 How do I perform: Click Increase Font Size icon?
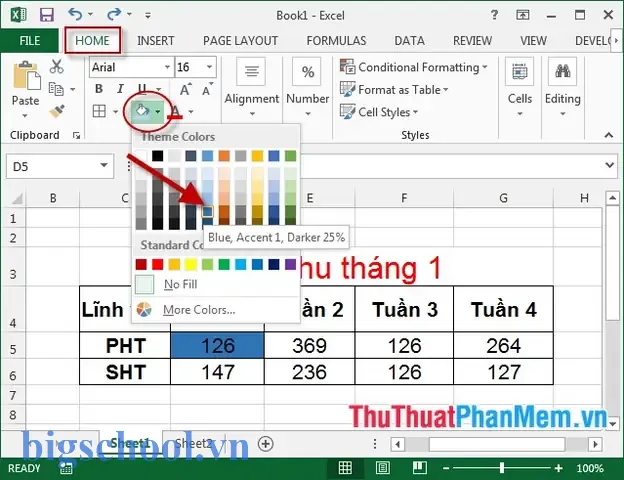185,90
